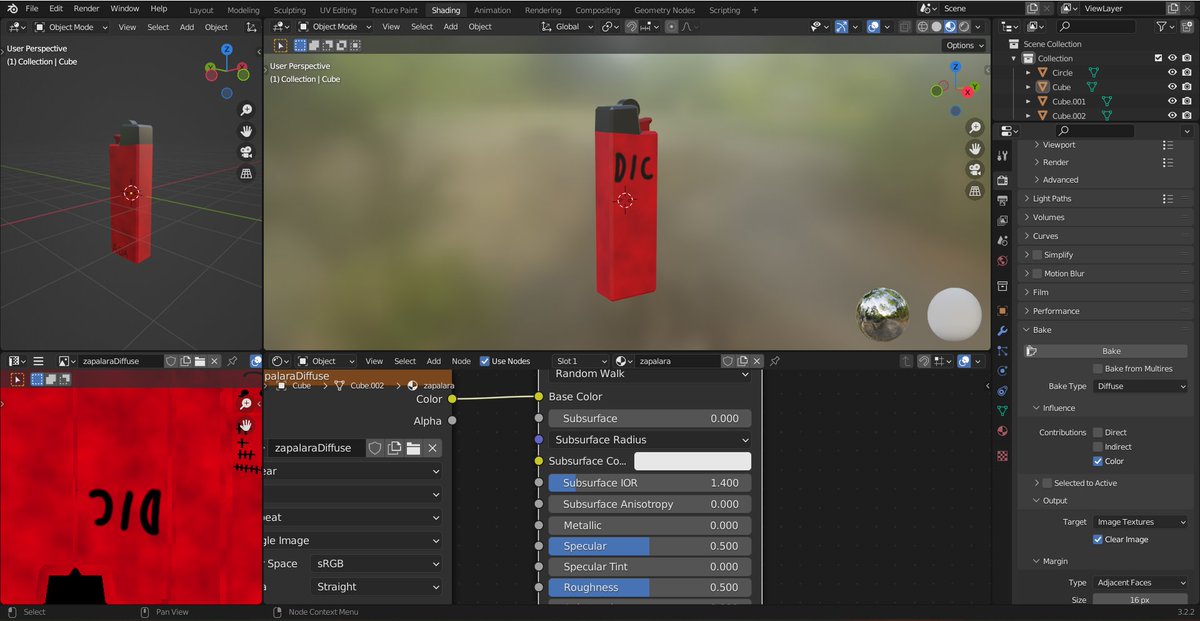
Task: Open Bake Type Diffuse dropdown
Action: point(1139,386)
